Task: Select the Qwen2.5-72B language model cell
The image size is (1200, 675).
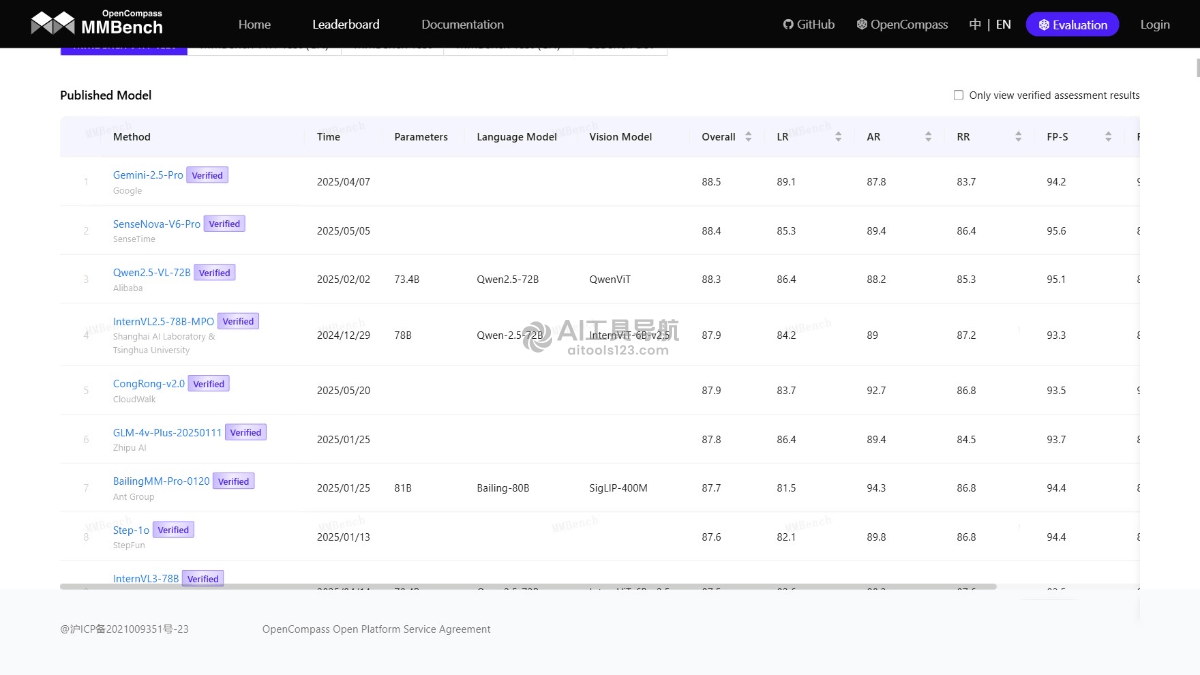Action: (x=508, y=279)
